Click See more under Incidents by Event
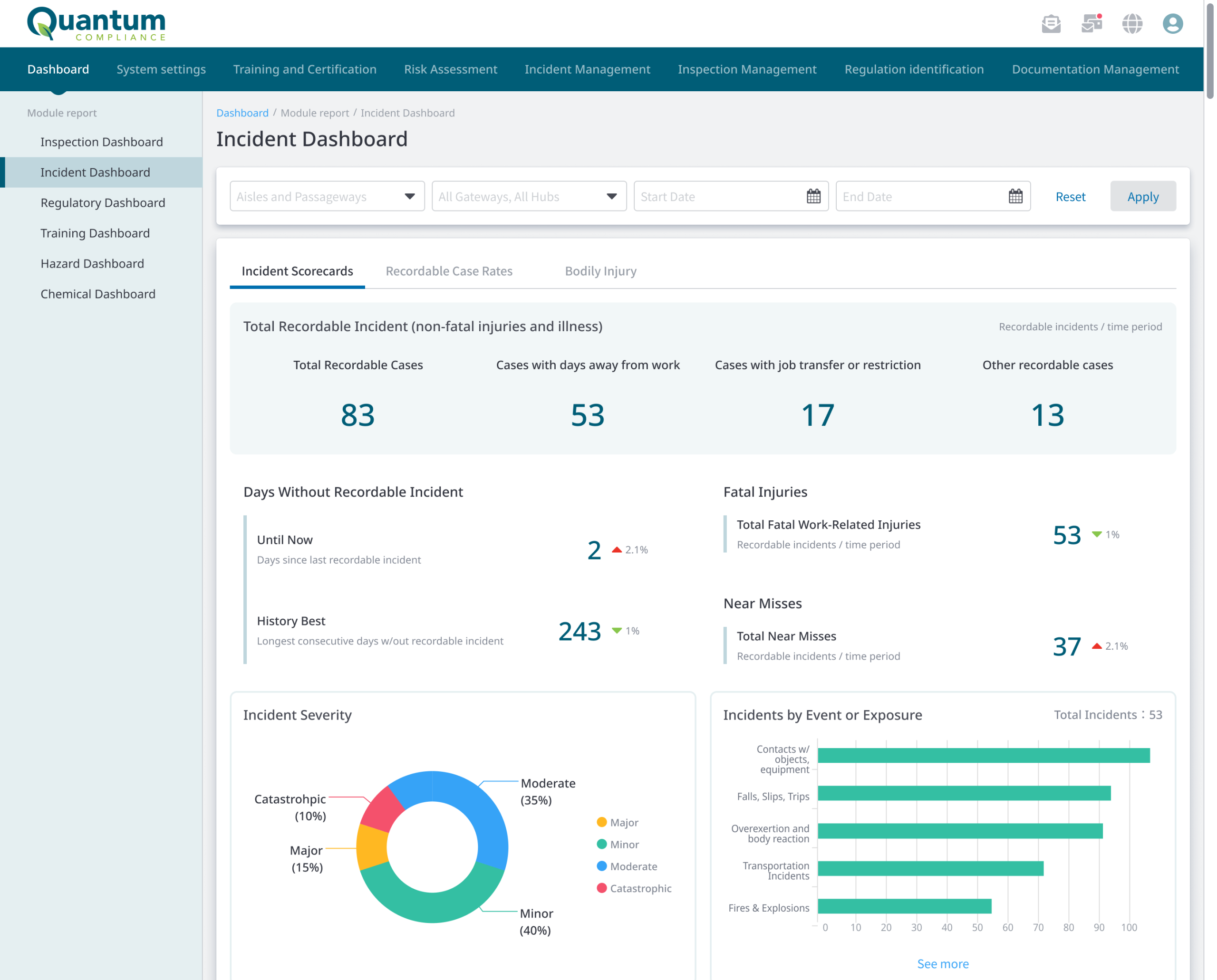1217x980 pixels. [x=943, y=964]
